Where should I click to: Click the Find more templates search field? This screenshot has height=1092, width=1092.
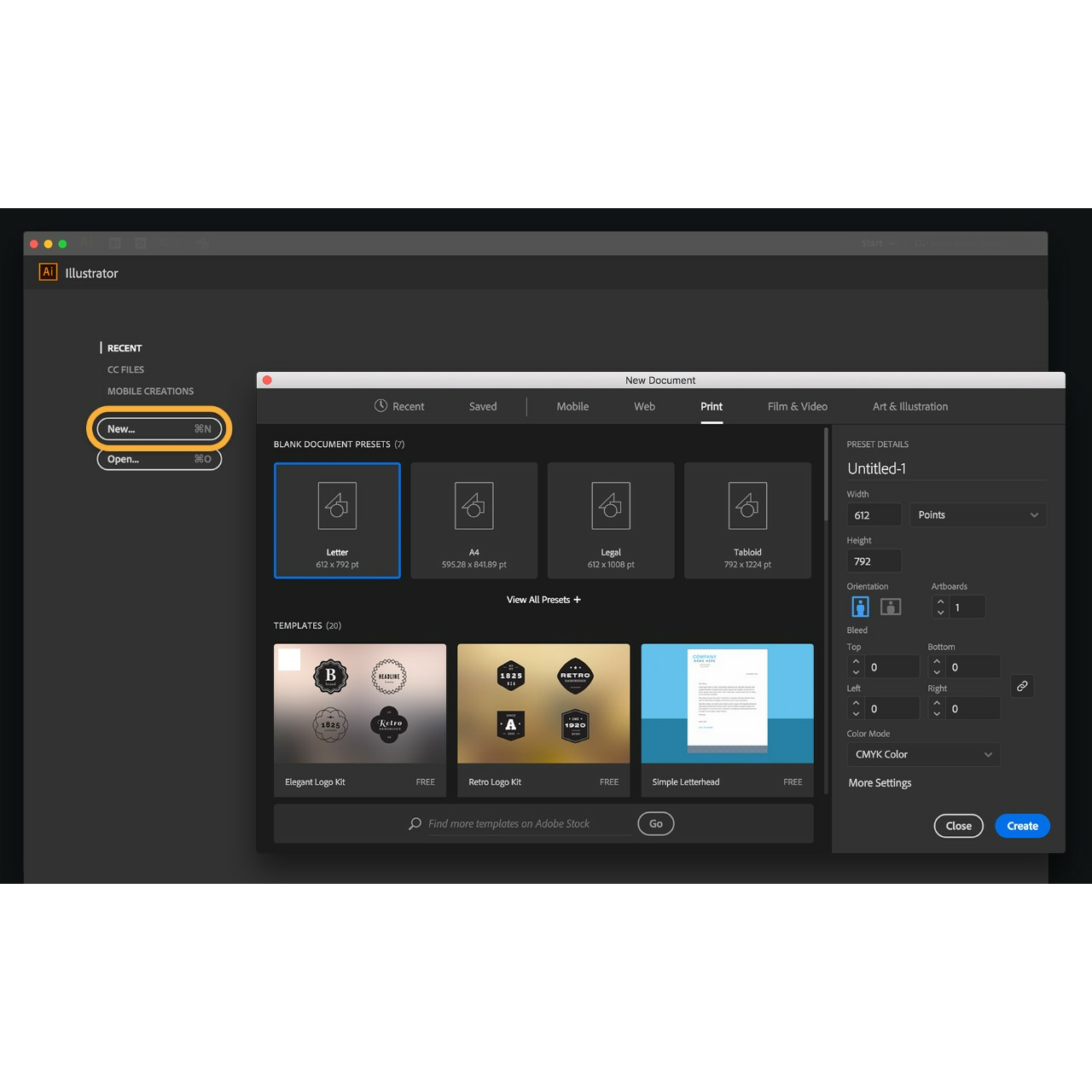529,824
